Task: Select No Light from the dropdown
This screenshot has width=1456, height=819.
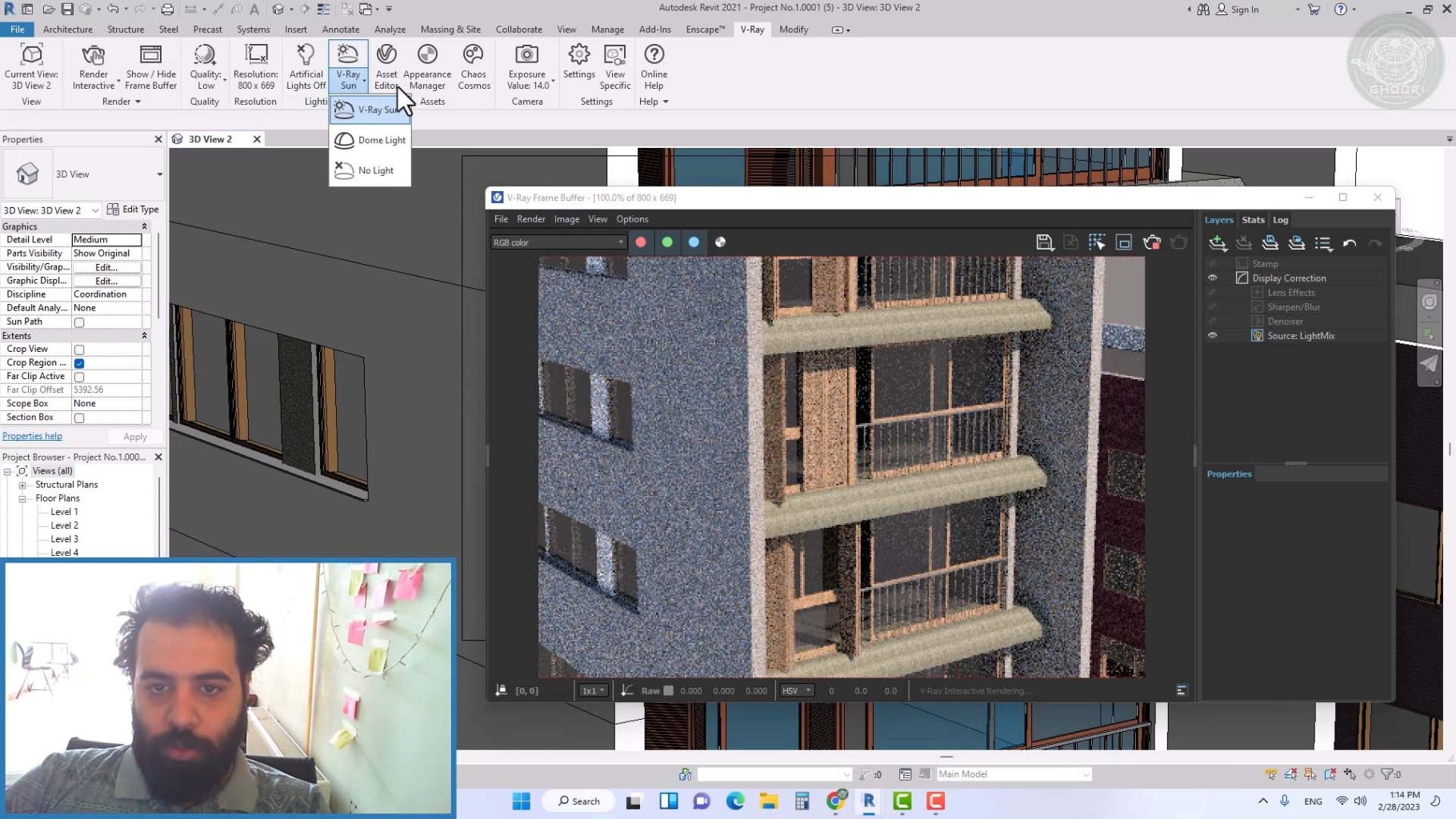Action: [370, 170]
